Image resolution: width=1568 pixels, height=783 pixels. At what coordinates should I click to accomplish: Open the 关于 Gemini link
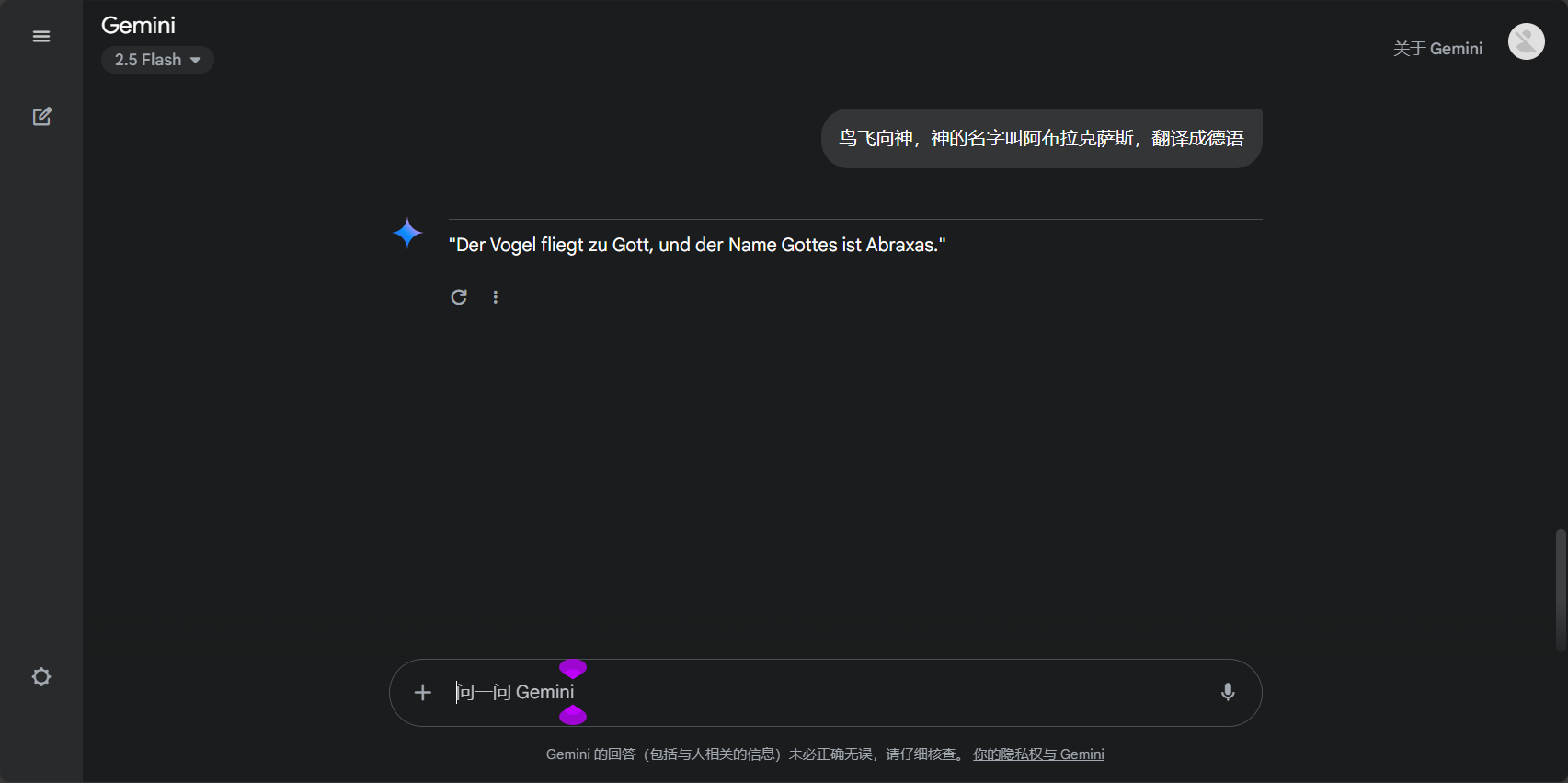1437,49
